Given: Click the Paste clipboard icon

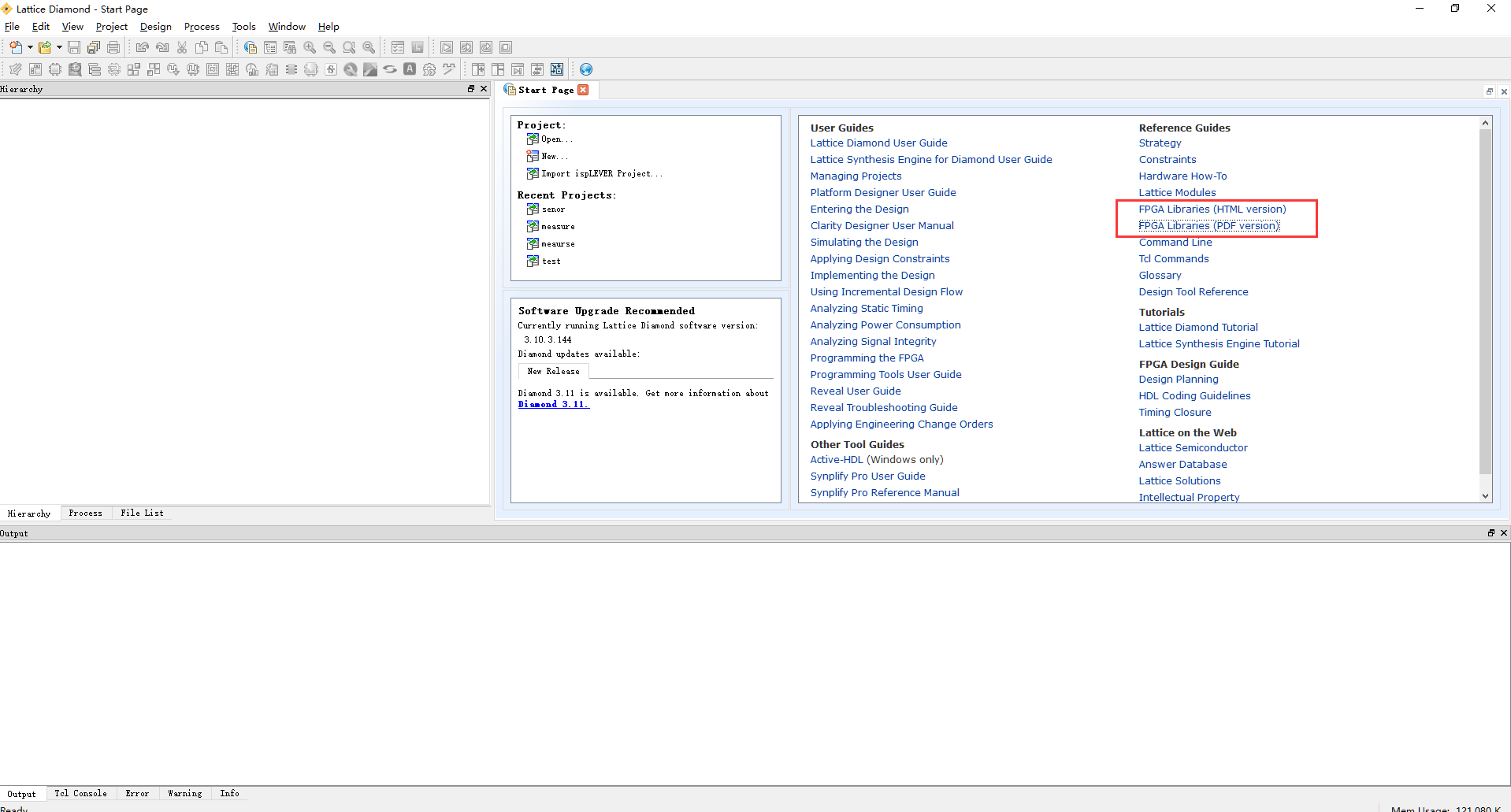Looking at the screenshot, I should click(x=221, y=47).
